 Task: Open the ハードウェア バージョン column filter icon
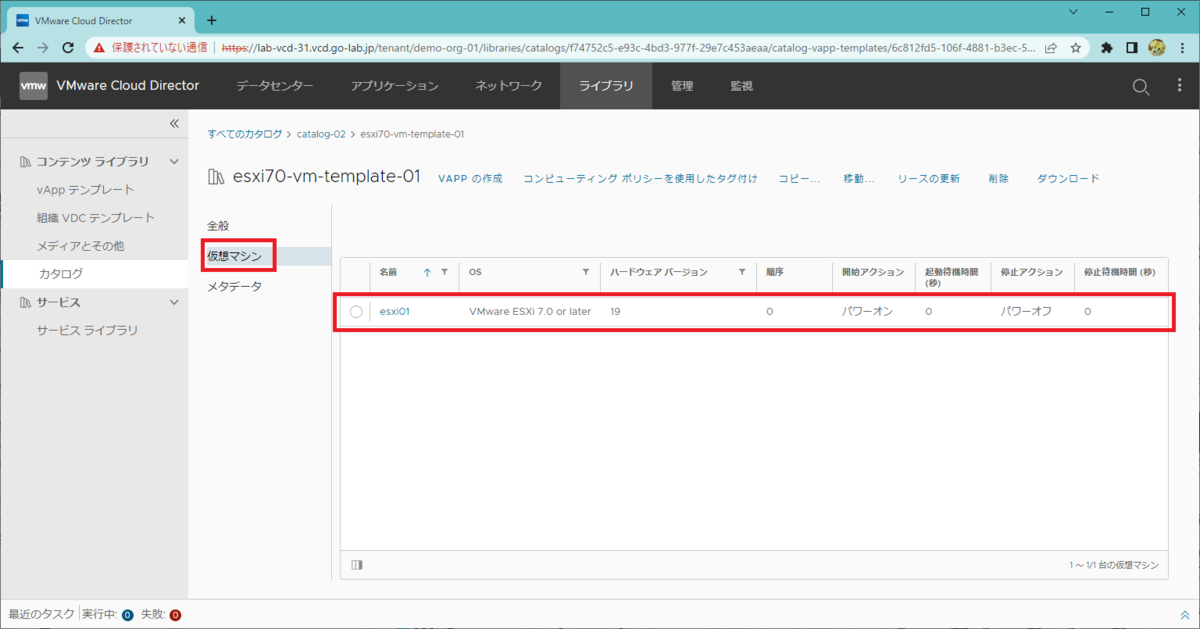point(742,272)
